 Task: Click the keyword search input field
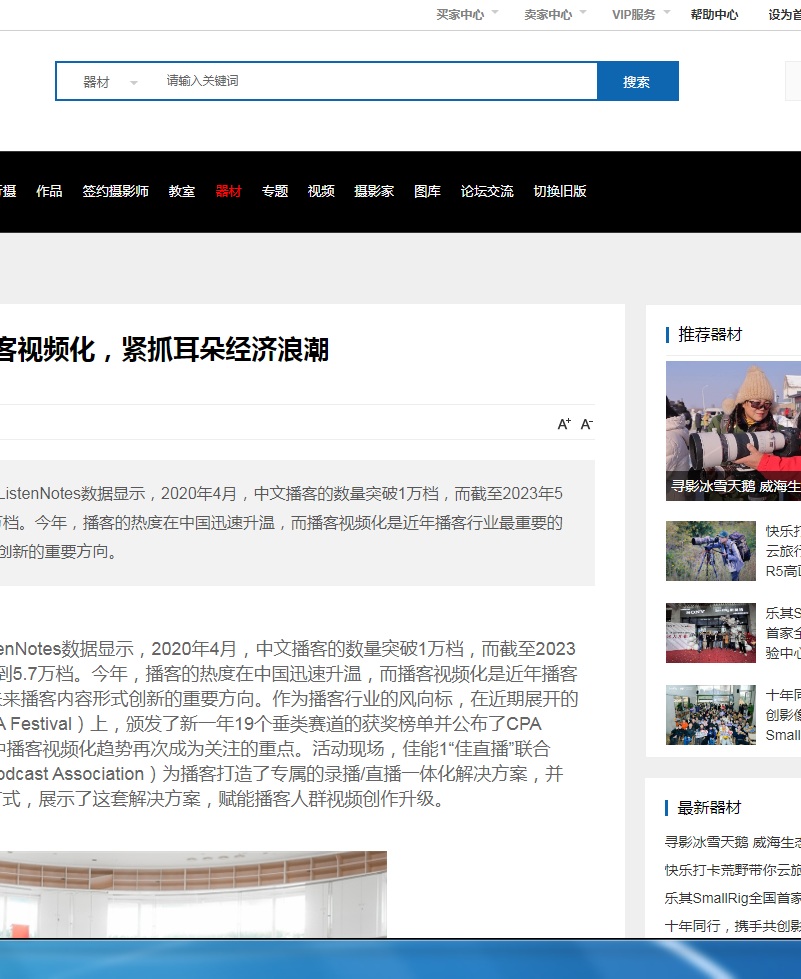[x=378, y=81]
